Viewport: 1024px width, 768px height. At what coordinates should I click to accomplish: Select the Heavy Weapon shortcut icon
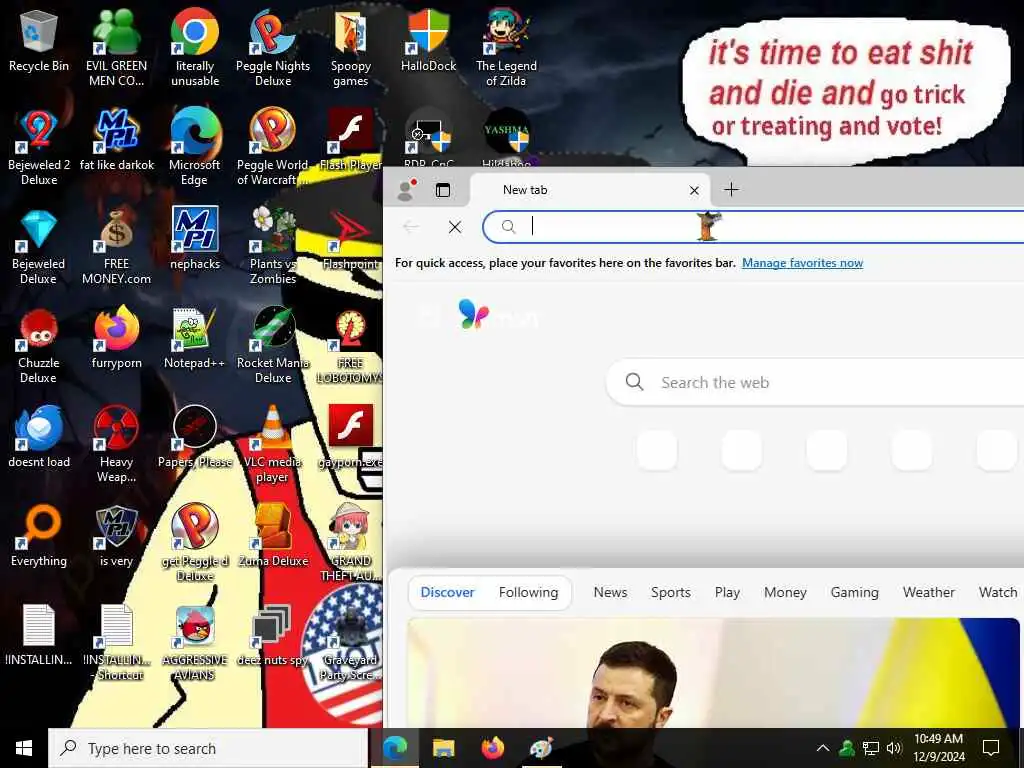click(x=116, y=445)
